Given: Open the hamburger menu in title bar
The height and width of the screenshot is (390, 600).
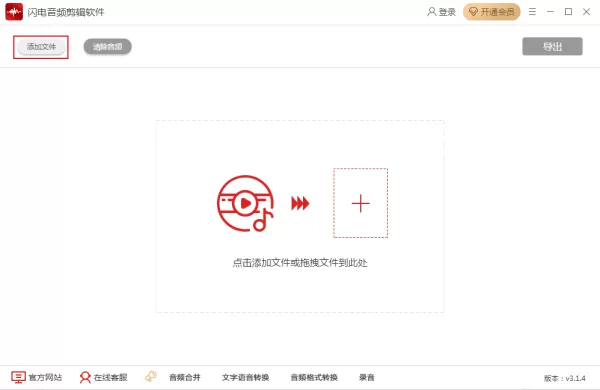Looking at the screenshot, I should click(532, 12).
